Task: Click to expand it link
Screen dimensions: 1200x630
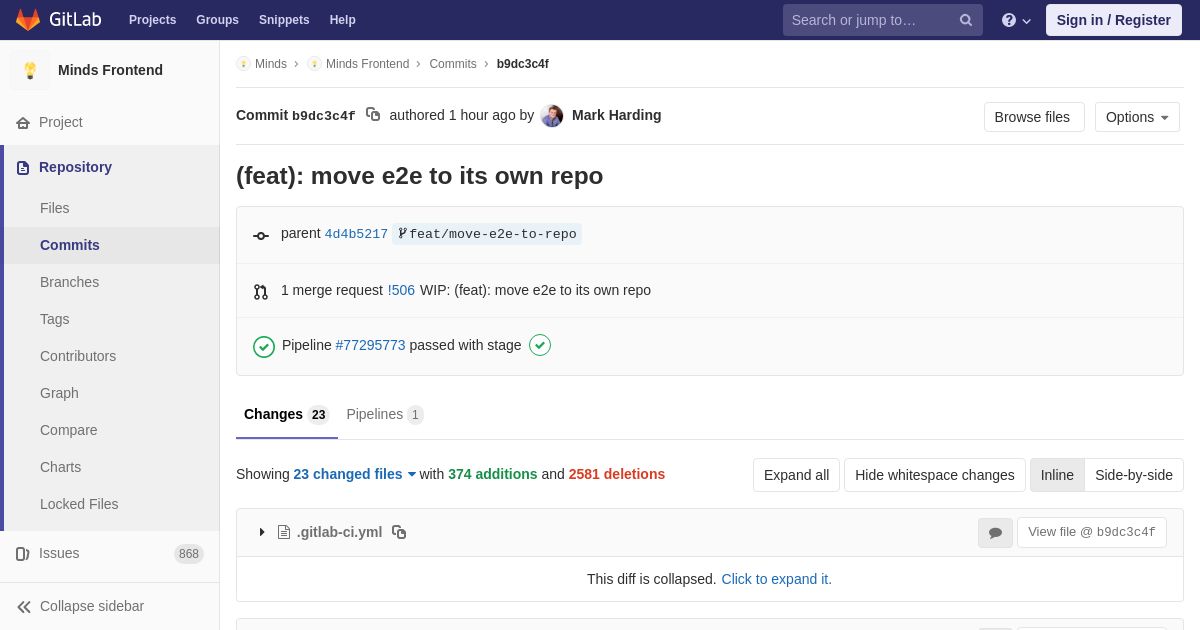Action: click(x=776, y=579)
